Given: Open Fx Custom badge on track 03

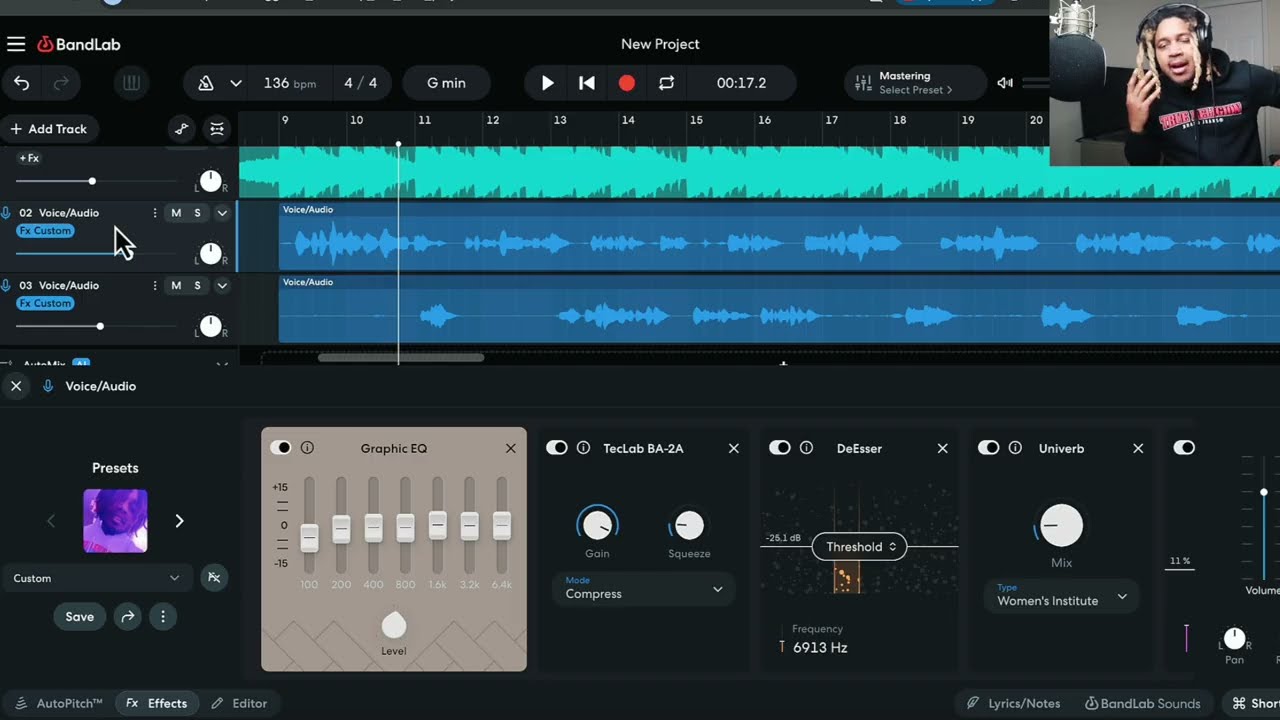Looking at the screenshot, I should click(45, 303).
